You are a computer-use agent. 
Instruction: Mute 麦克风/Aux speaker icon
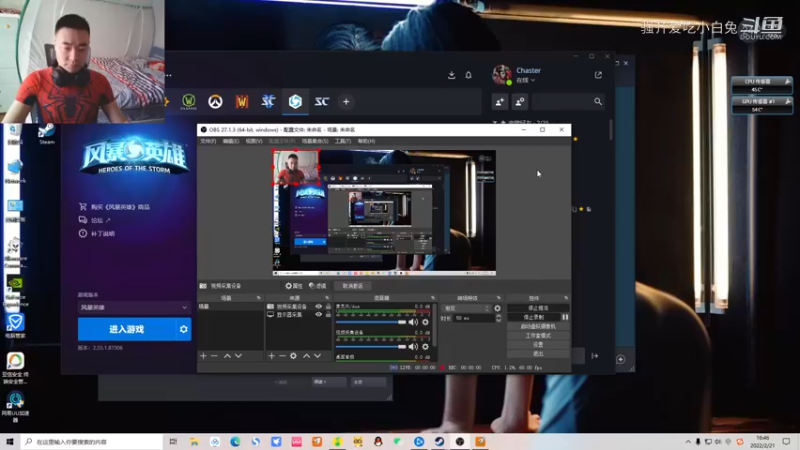pyautogui.click(x=413, y=322)
